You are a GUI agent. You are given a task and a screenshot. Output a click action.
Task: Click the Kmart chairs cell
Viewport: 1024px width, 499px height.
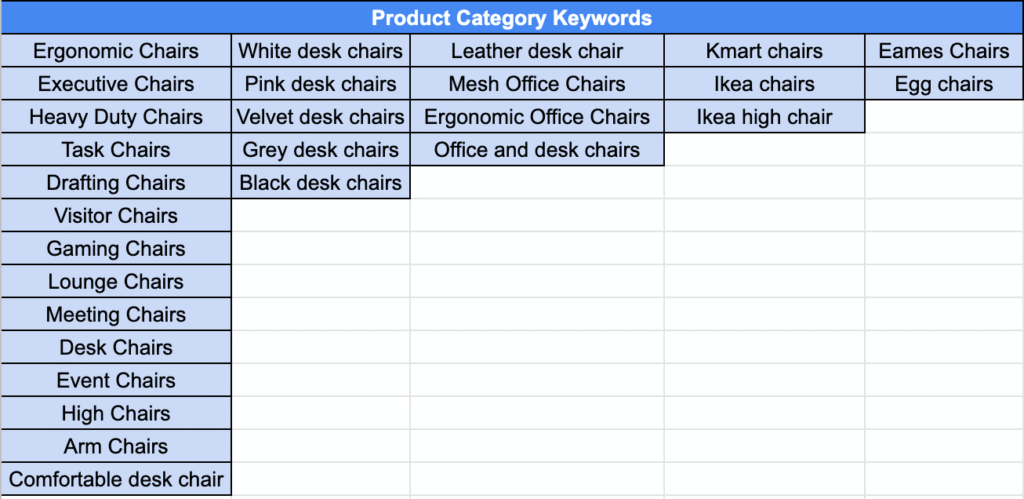pos(764,51)
